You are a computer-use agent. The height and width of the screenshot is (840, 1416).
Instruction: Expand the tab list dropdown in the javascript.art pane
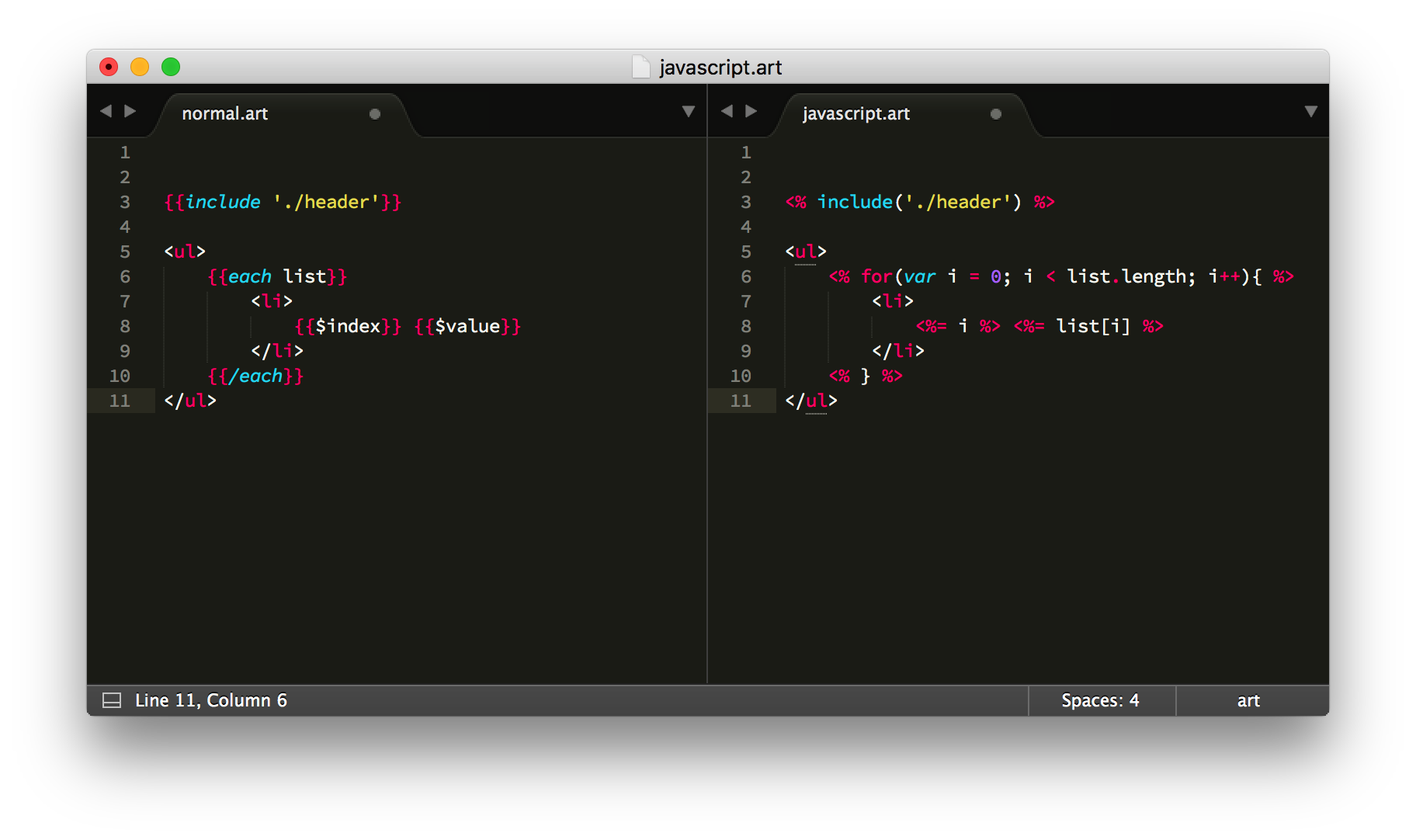(1310, 112)
